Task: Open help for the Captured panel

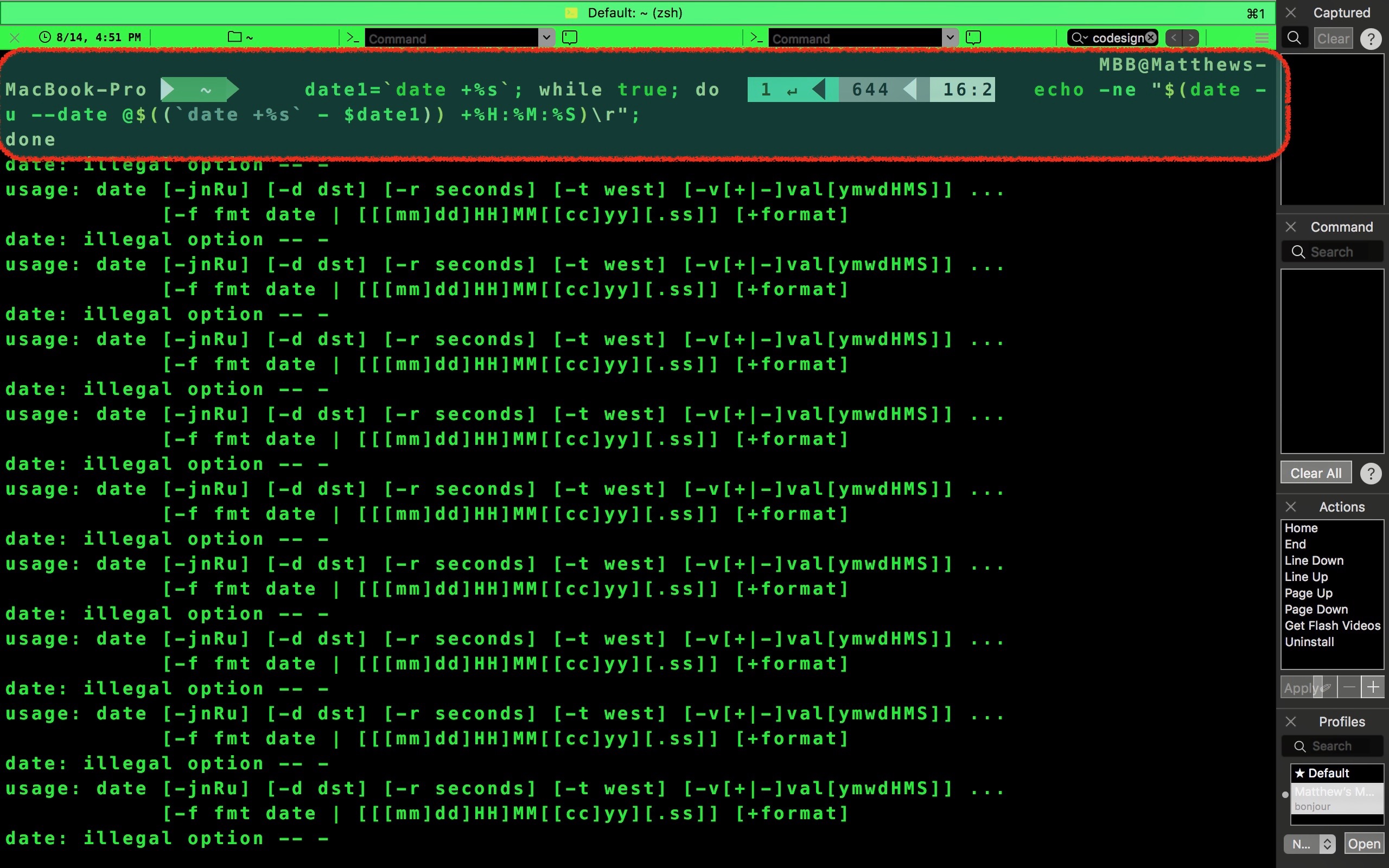Action: pyautogui.click(x=1371, y=39)
